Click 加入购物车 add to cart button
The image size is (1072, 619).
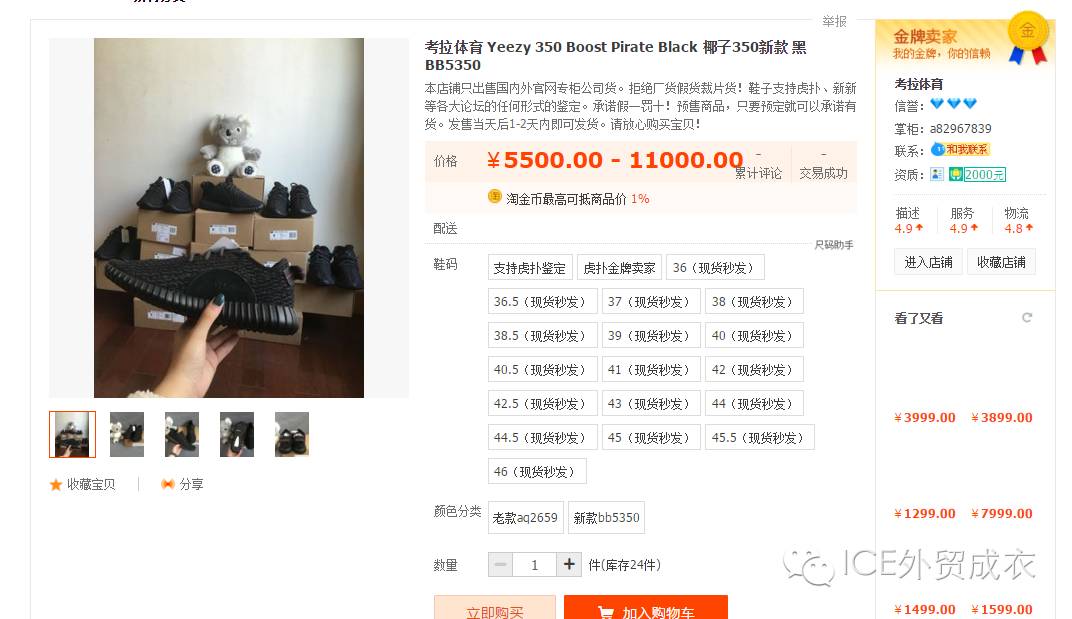pos(645,609)
